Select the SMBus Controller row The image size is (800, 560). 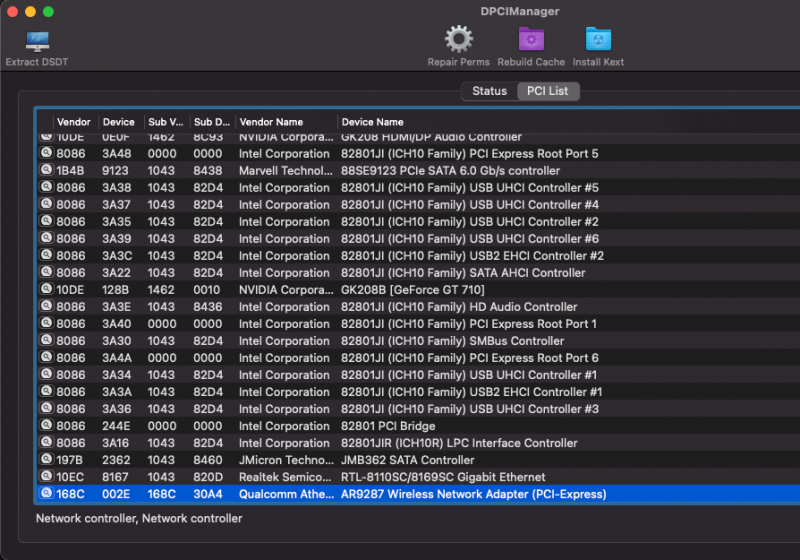tap(452, 341)
